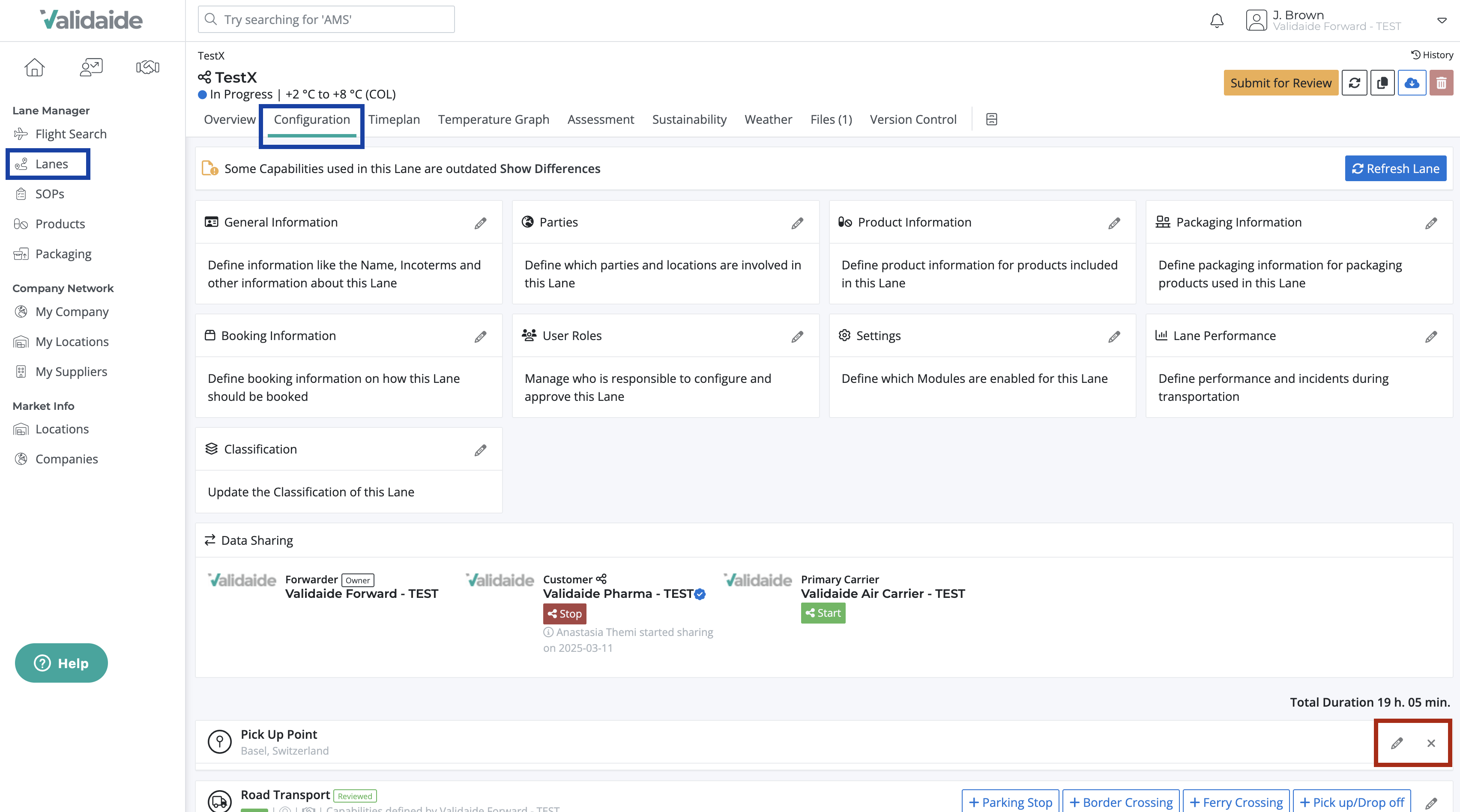Open the Files (1) tab
The image size is (1460, 812).
pos(831,119)
